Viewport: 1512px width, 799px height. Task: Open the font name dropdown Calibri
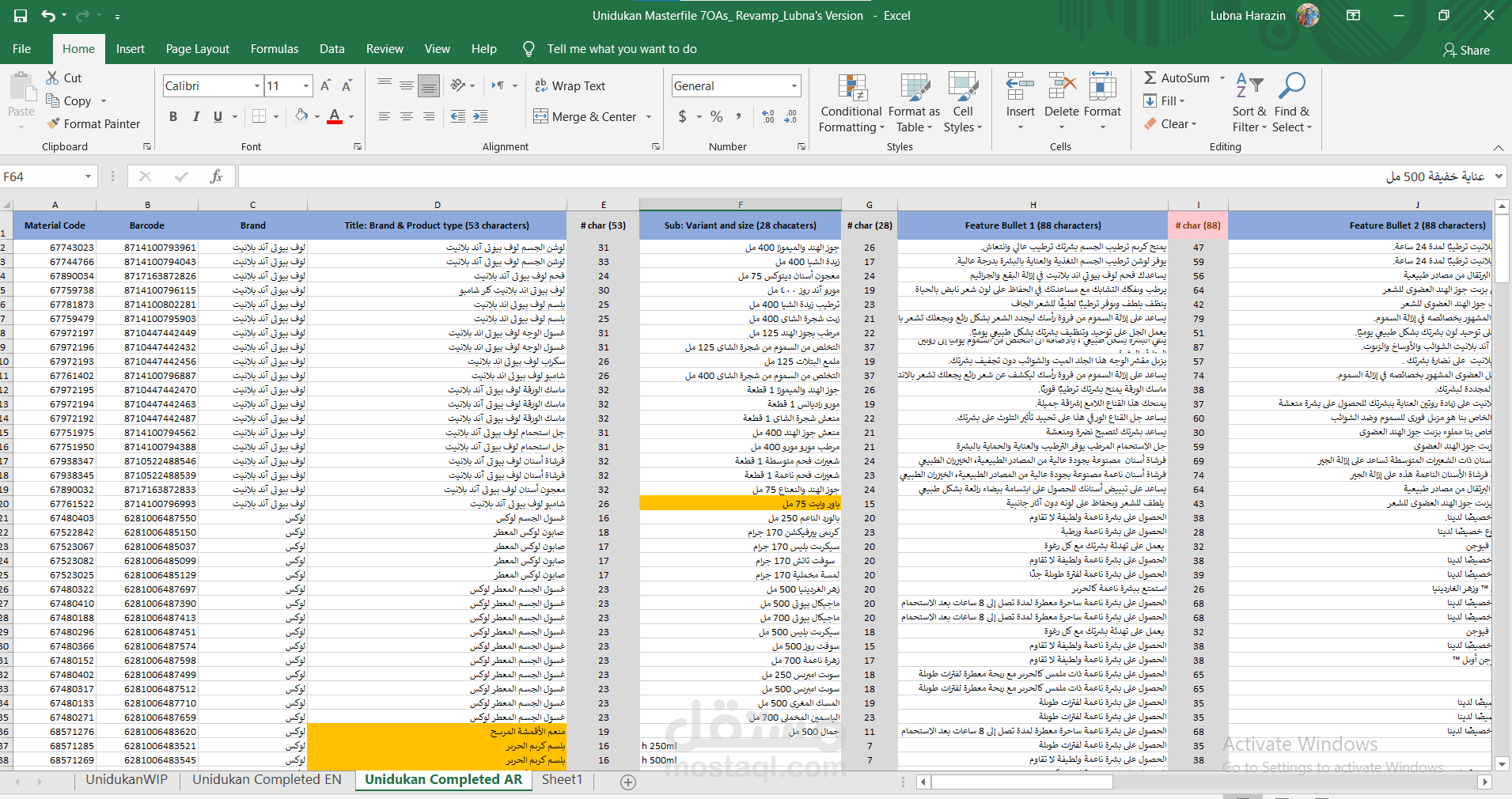(x=257, y=85)
